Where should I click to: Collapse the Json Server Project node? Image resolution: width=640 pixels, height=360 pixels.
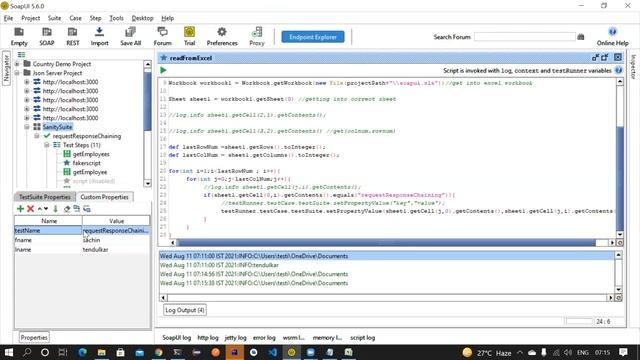(x=17, y=73)
